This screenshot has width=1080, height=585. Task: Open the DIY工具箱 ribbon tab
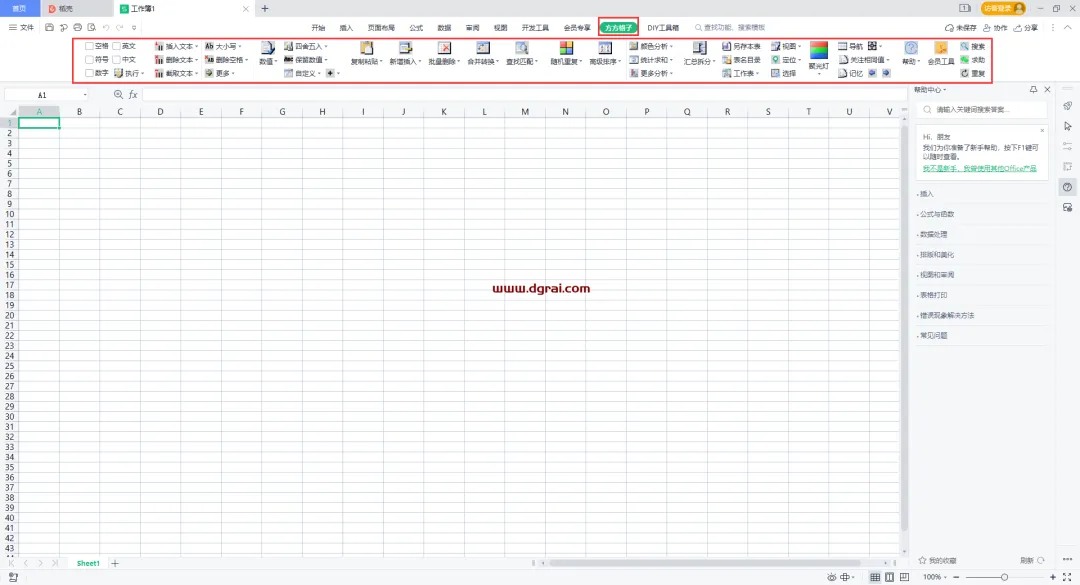point(663,28)
